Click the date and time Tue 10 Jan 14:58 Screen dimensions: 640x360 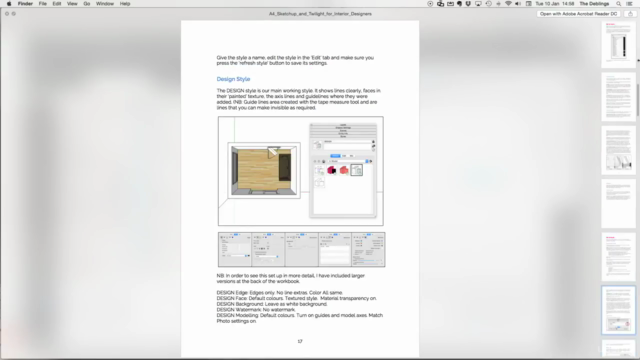pos(555,4)
